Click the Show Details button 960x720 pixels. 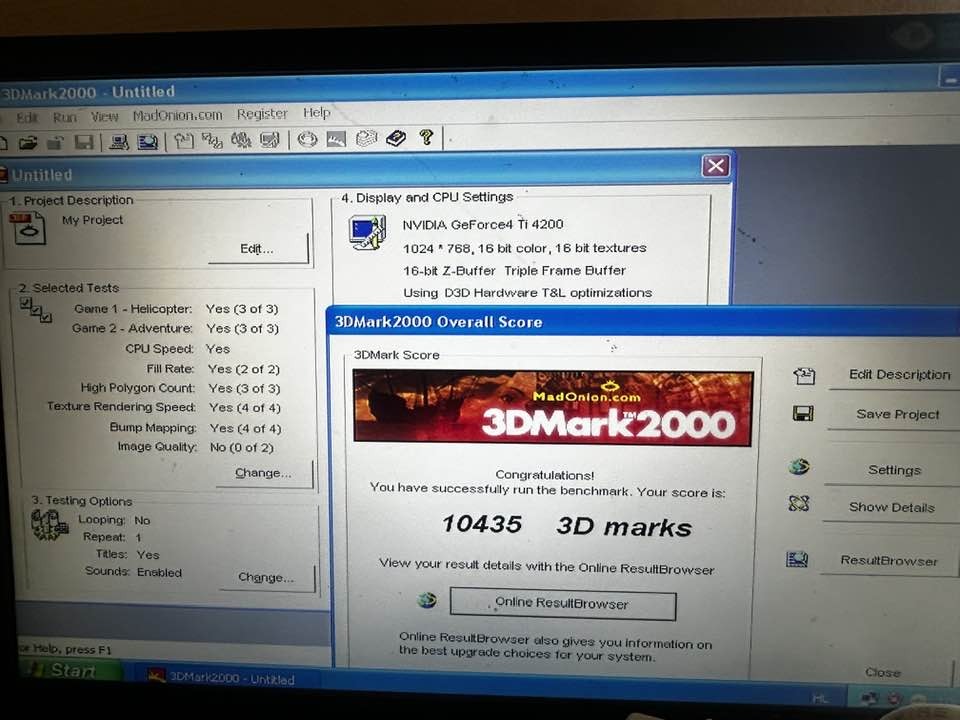pyautogui.click(x=891, y=508)
